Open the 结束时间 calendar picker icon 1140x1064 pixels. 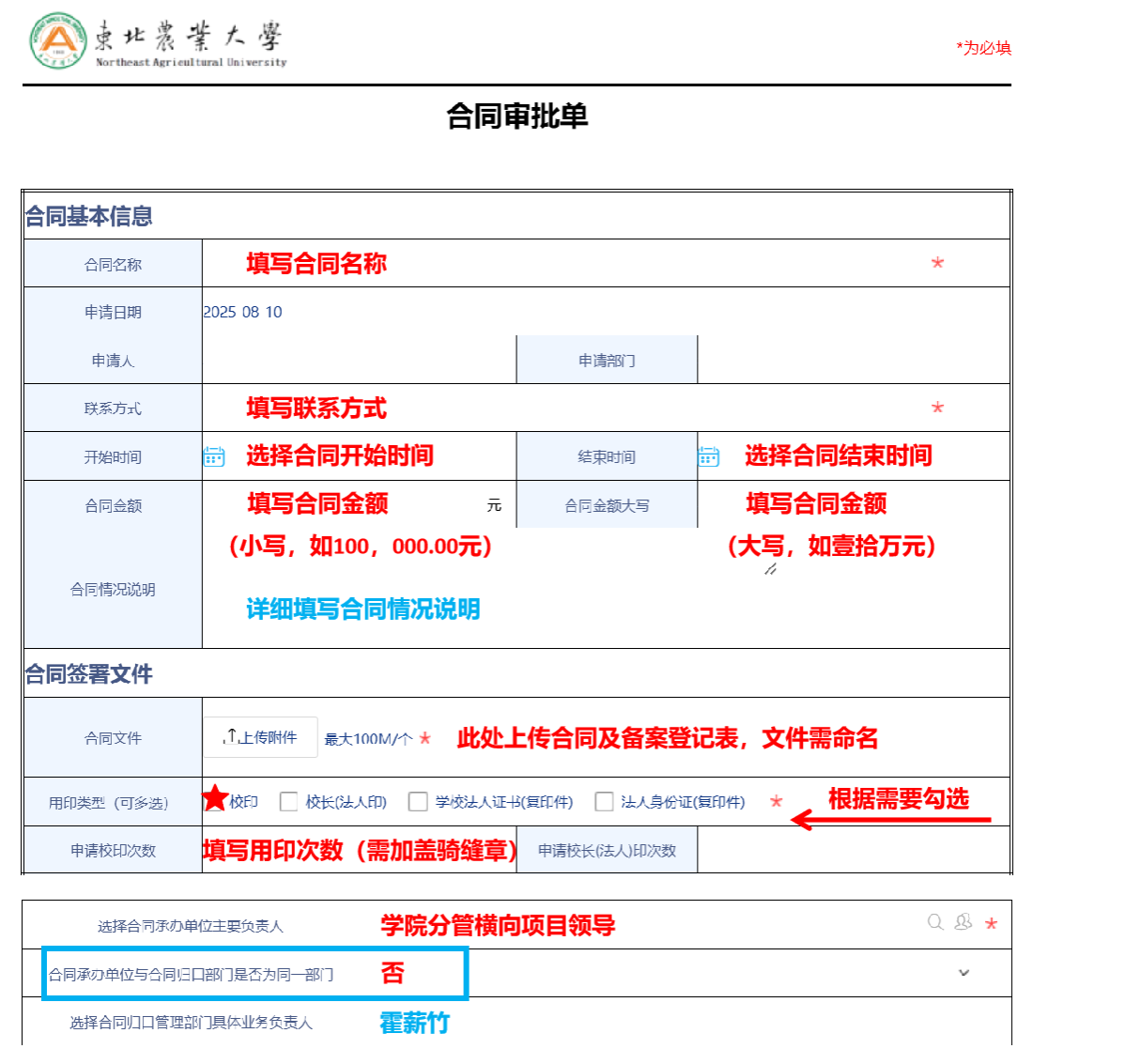click(x=709, y=457)
